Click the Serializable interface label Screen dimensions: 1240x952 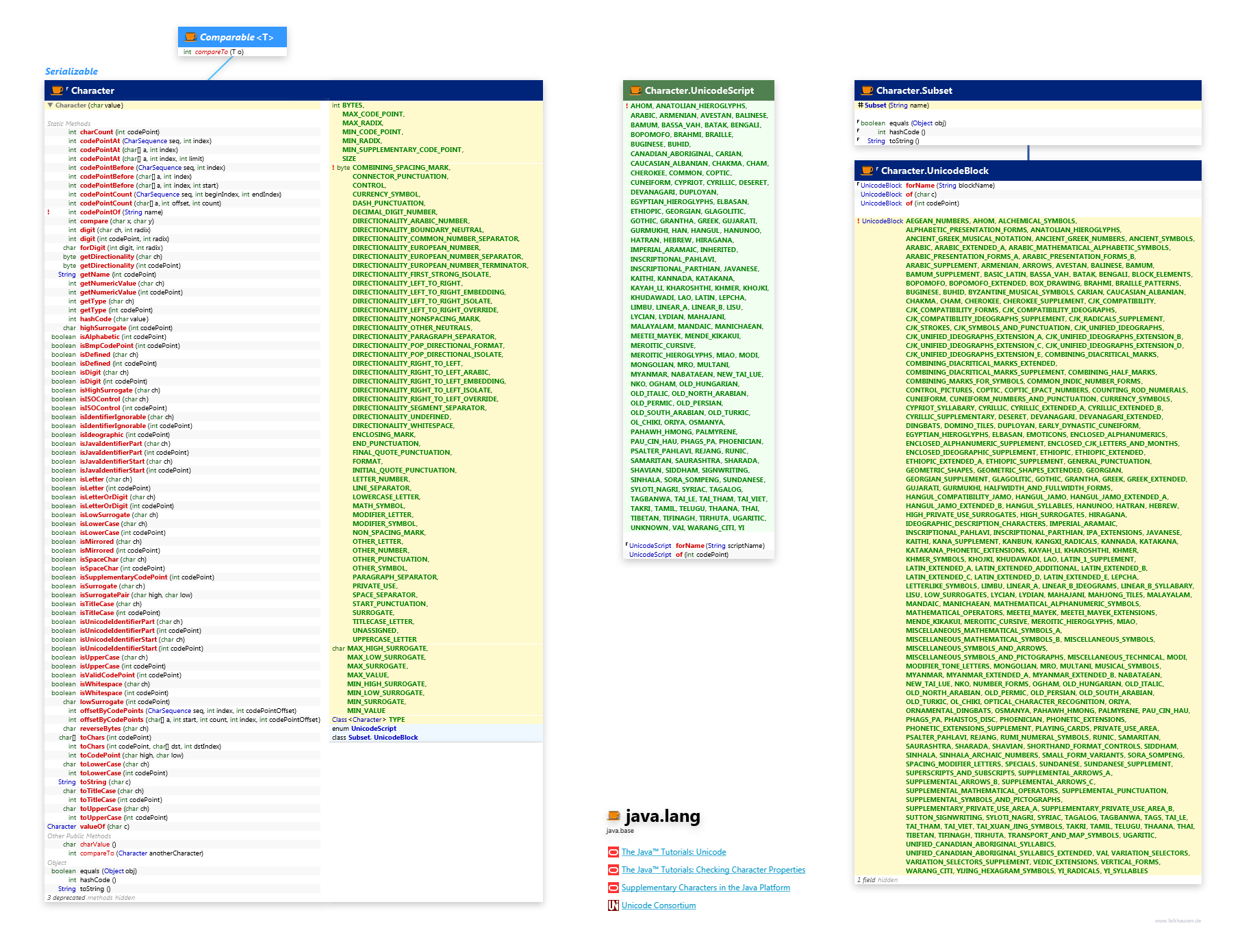pos(71,71)
